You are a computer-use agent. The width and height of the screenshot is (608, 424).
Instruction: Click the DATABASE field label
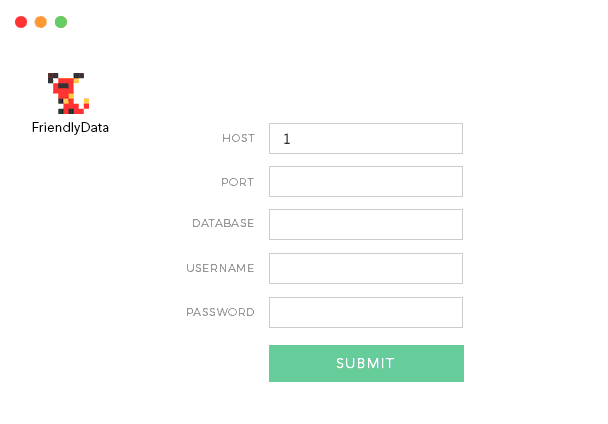(x=223, y=223)
